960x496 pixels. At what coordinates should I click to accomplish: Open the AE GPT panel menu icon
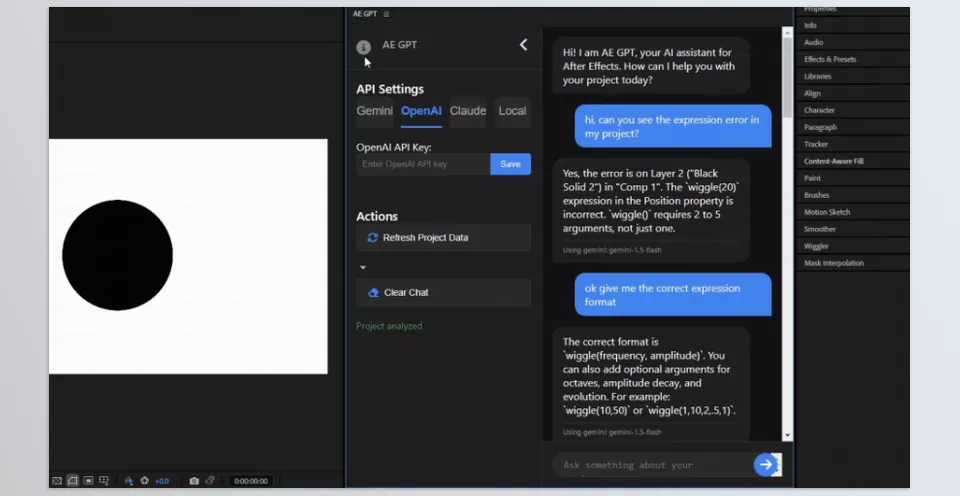point(386,14)
